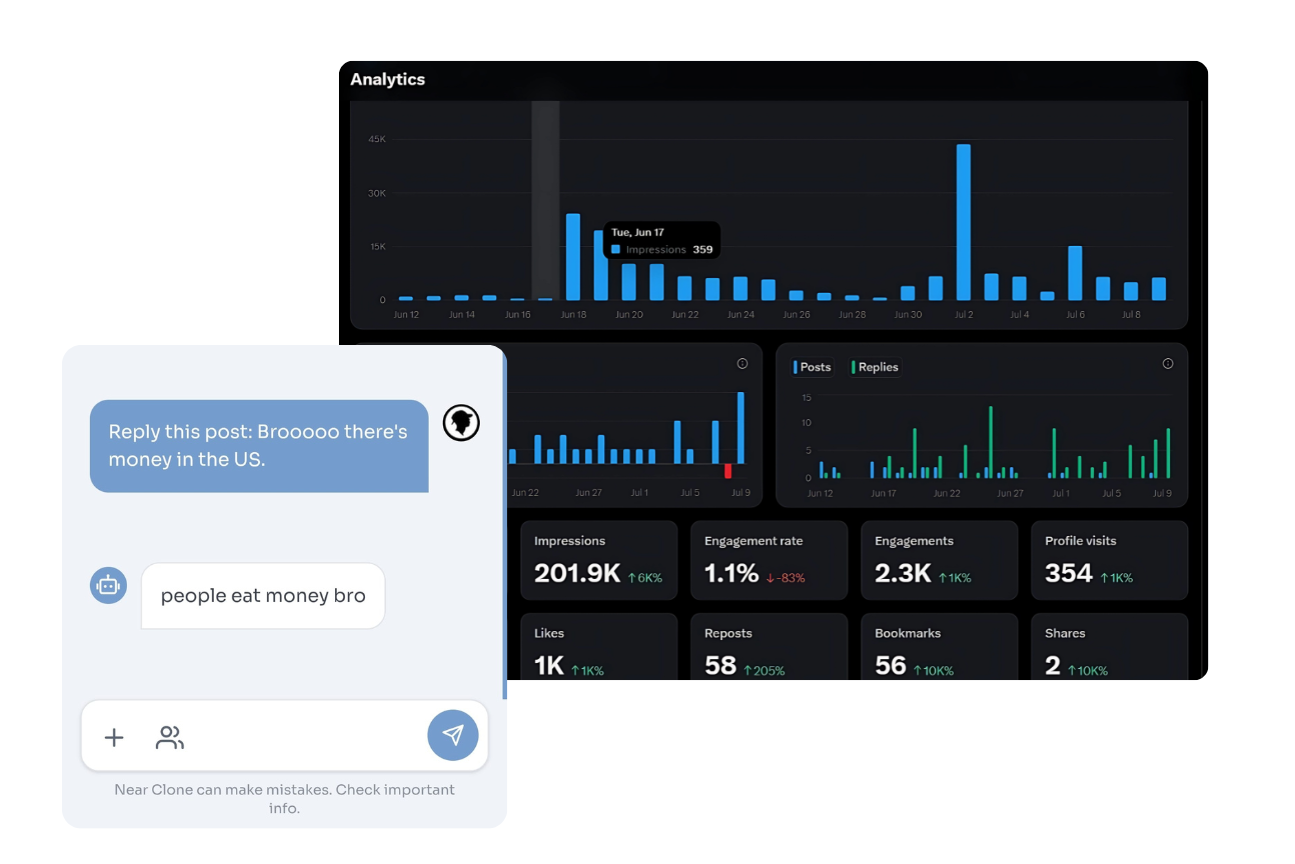Image resolution: width=1295 pixels, height=864 pixels.
Task: Open the info icon on the impressions mini chart
Action: click(742, 363)
